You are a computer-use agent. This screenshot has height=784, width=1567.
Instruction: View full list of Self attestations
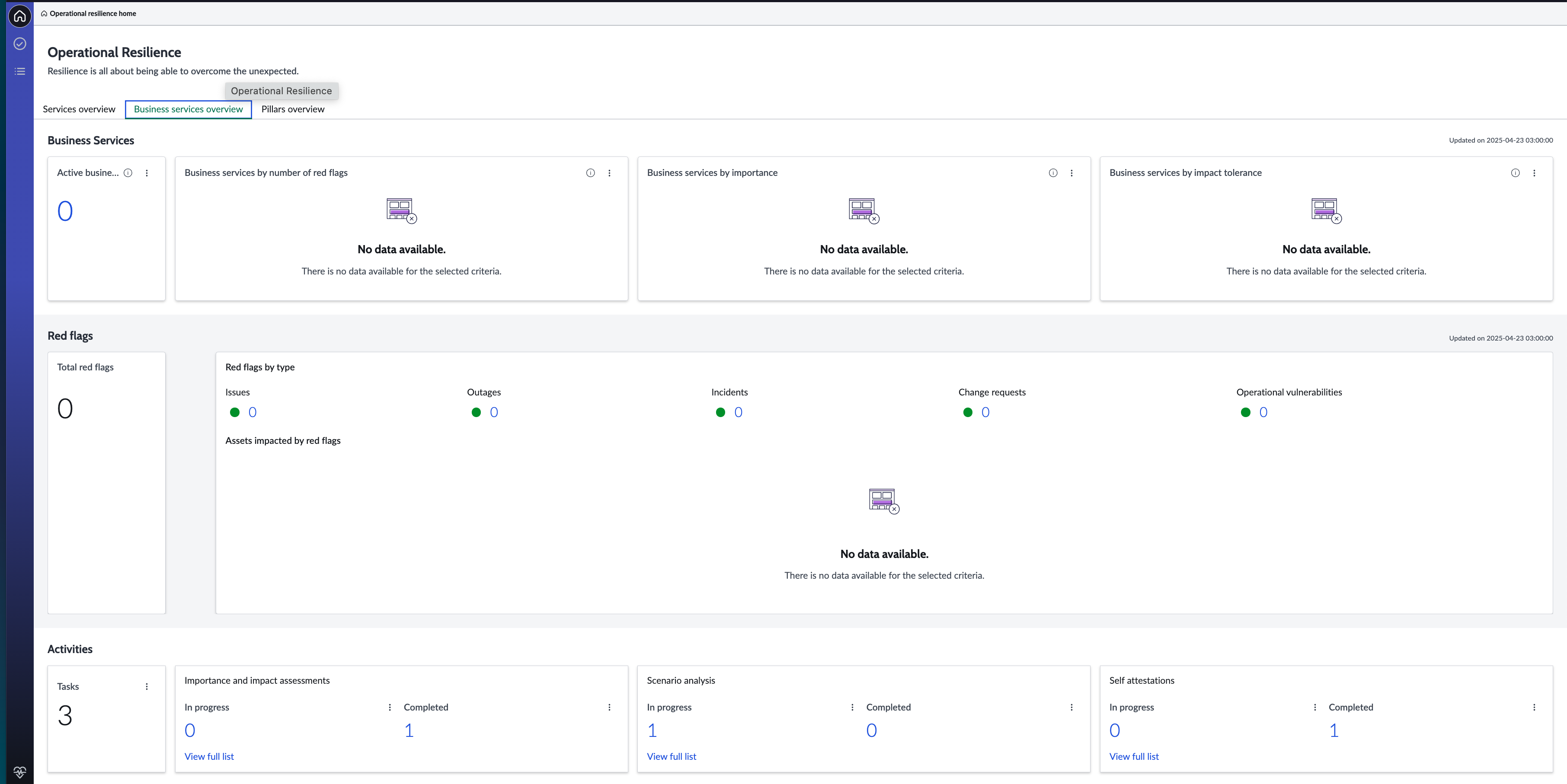click(1134, 757)
